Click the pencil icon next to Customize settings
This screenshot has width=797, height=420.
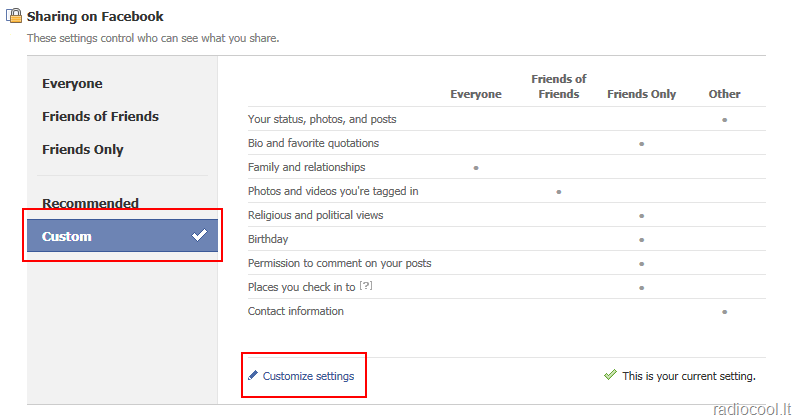[253, 376]
